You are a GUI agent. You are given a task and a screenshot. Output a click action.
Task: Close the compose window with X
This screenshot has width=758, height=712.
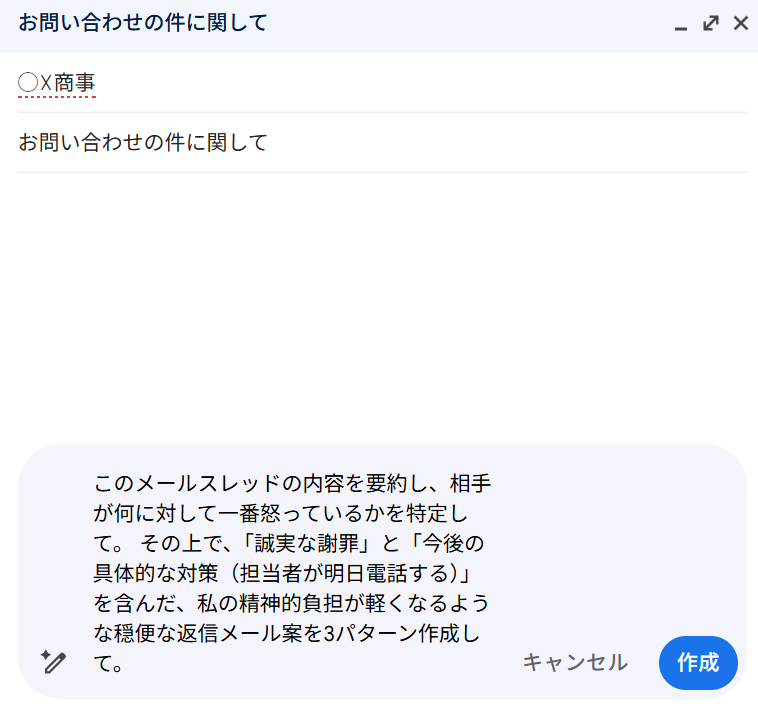pos(741,23)
